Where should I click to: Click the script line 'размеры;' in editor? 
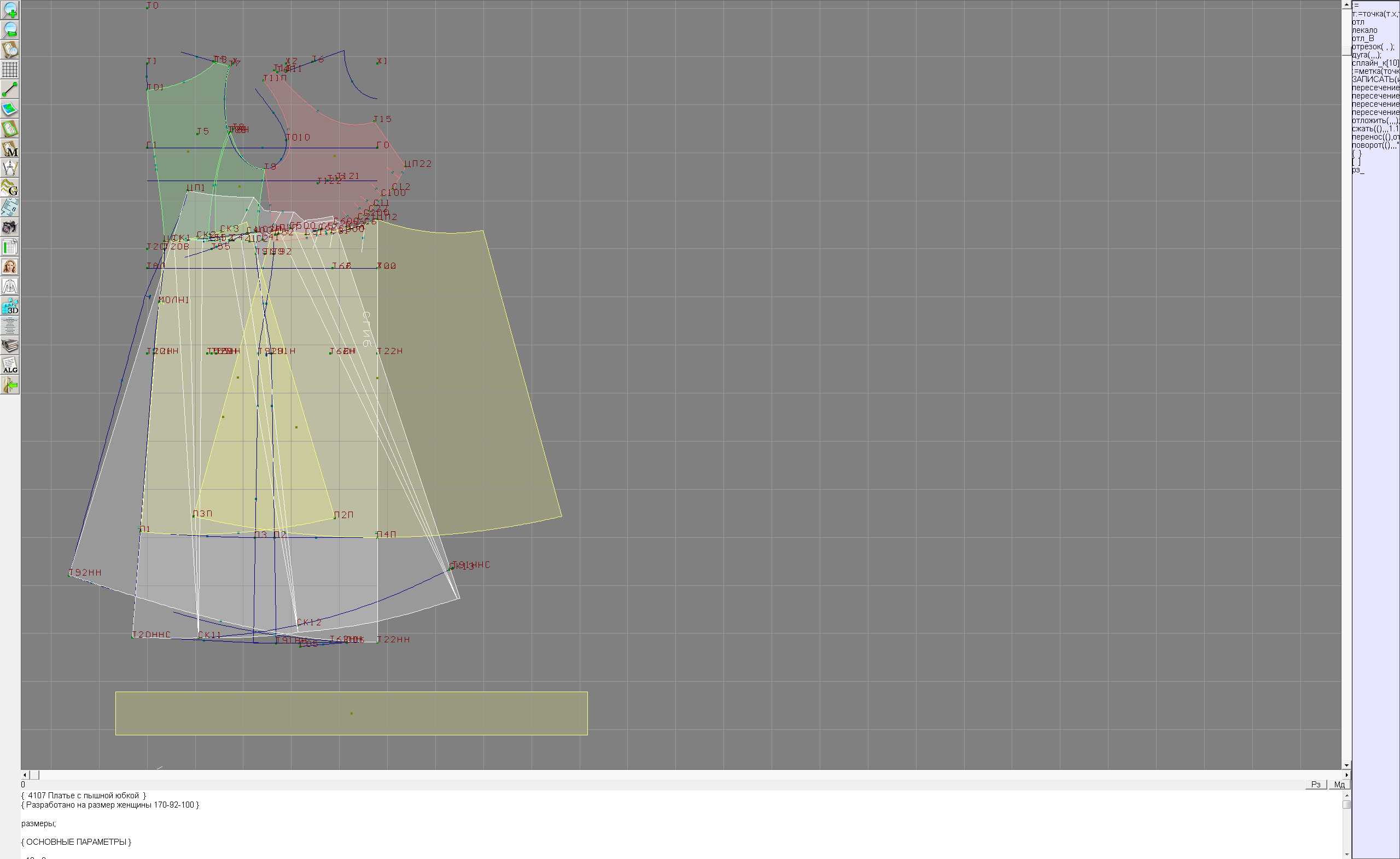coord(39,823)
